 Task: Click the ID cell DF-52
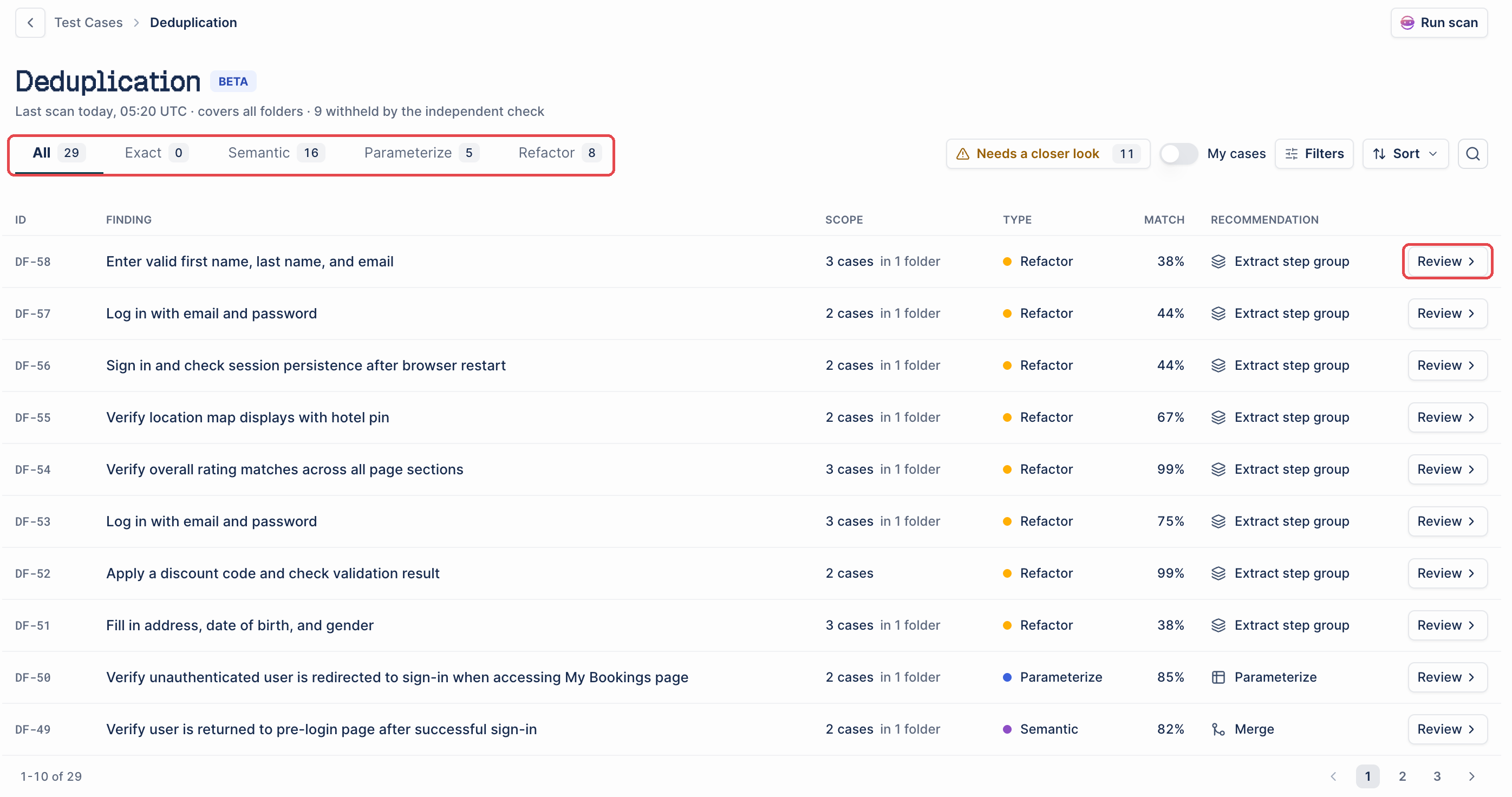click(33, 573)
